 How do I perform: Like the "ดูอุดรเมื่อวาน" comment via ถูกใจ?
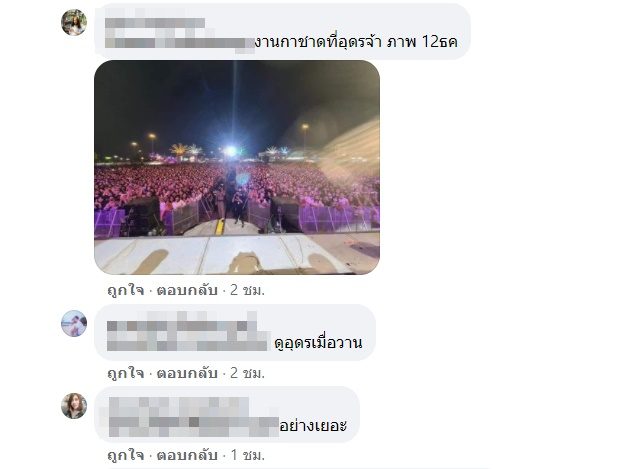[x=126, y=373]
